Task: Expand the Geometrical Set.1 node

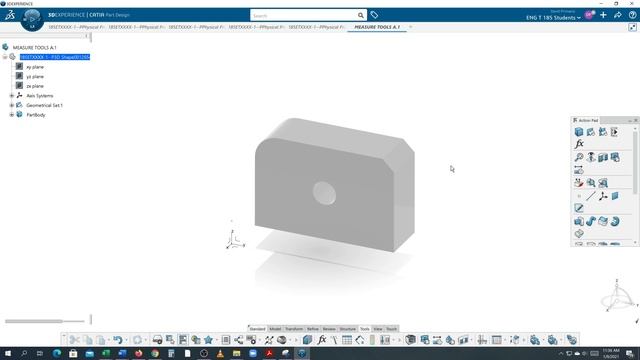Action: 12,105
